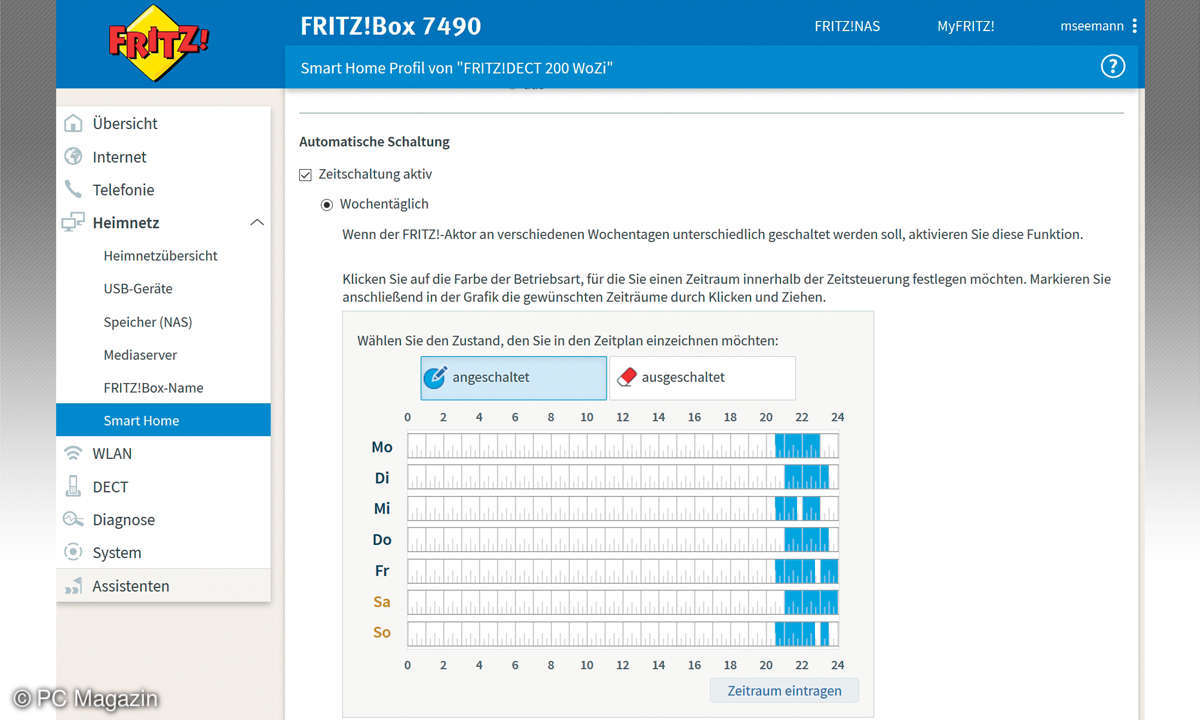Click the DECT base station icon
This screenshot has height=720, width=1200.
coord(73,486)
